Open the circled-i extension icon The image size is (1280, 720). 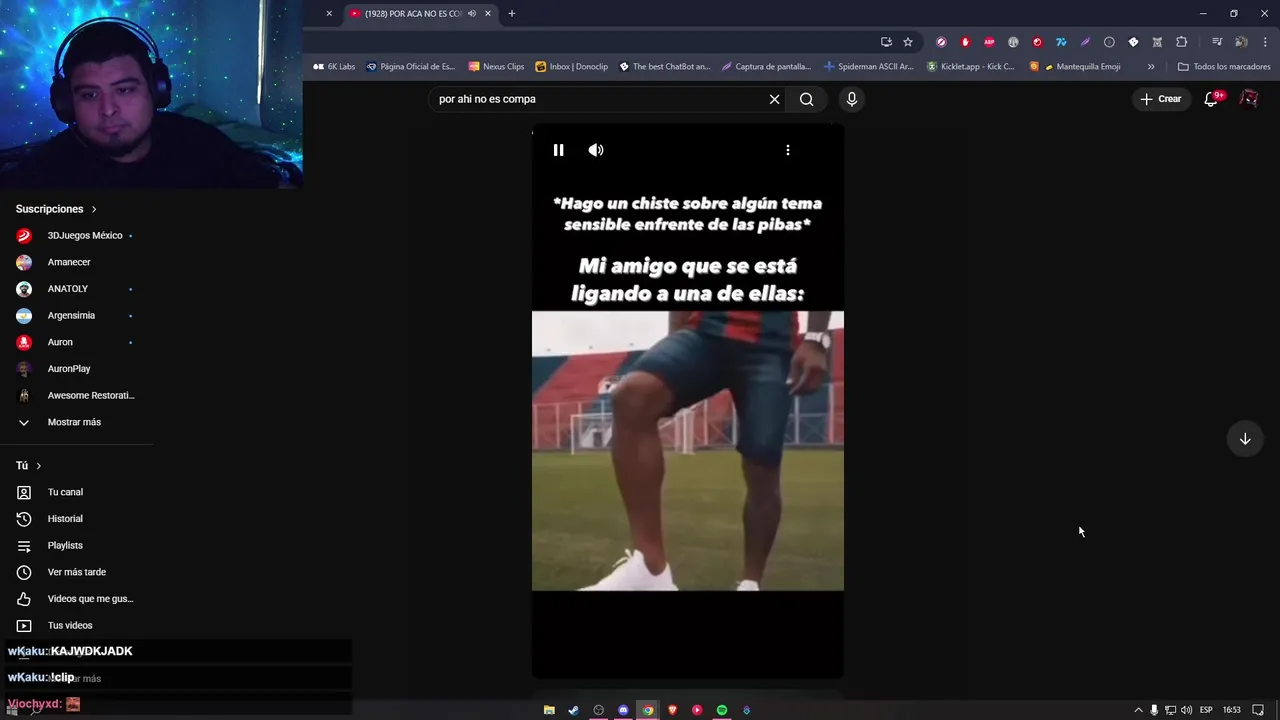(1109, 42)
